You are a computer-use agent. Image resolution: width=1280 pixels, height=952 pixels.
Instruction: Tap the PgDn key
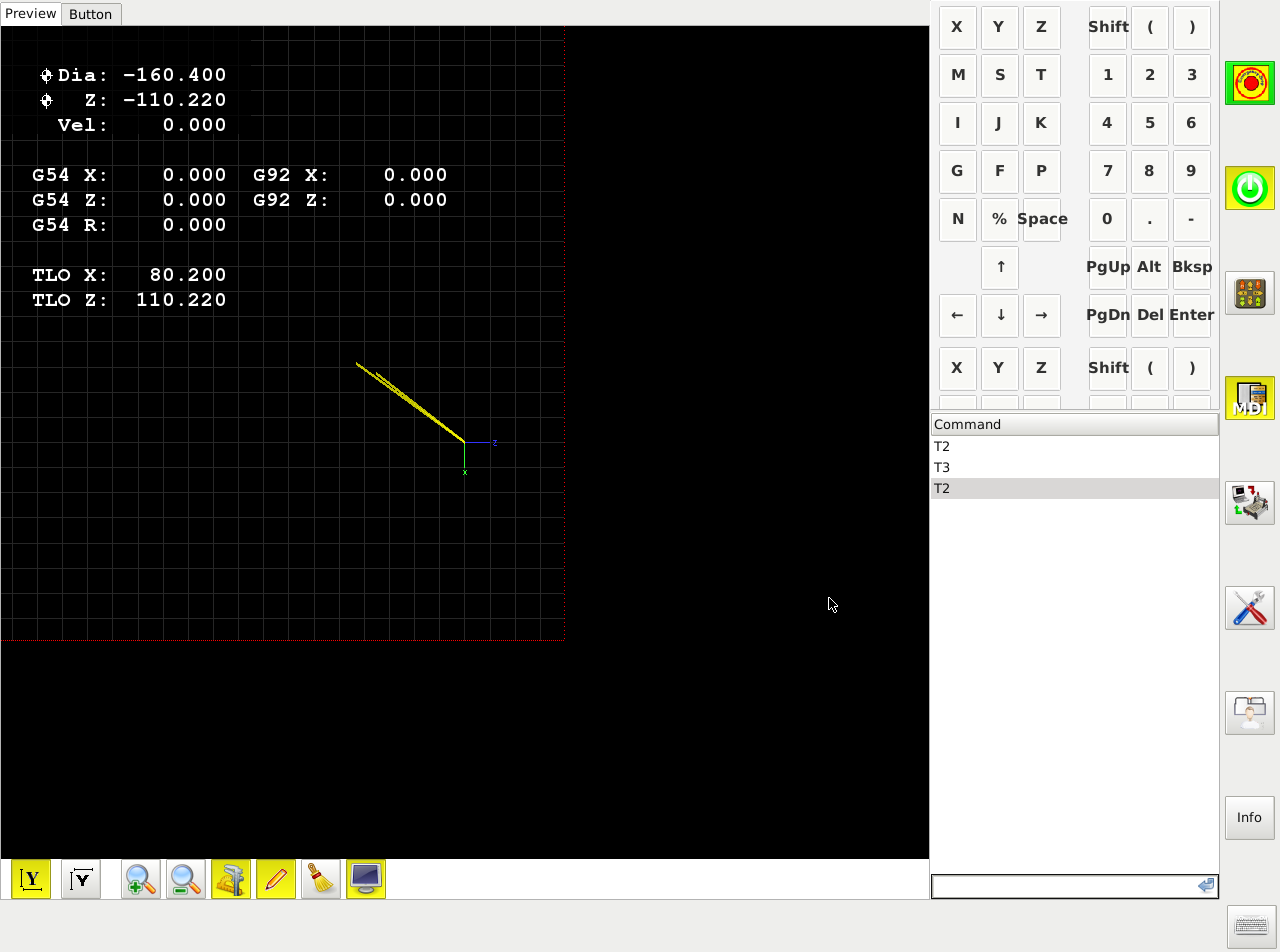tap(1108, 315)
